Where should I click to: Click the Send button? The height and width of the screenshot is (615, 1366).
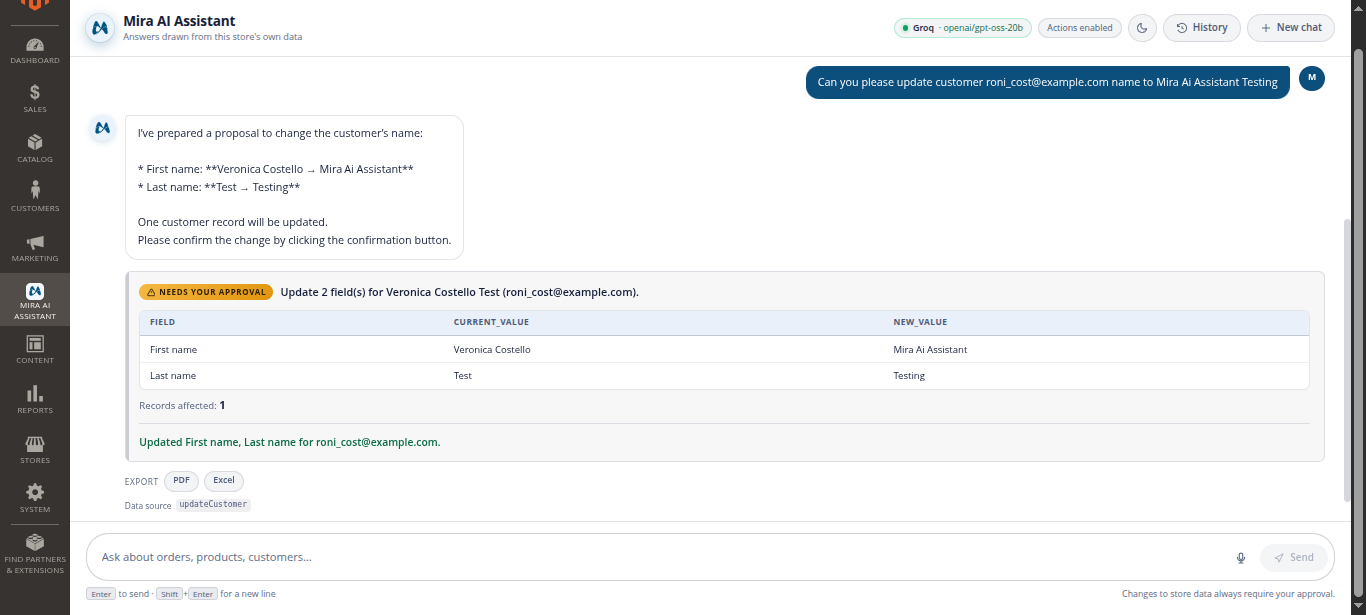[1294, 558]
